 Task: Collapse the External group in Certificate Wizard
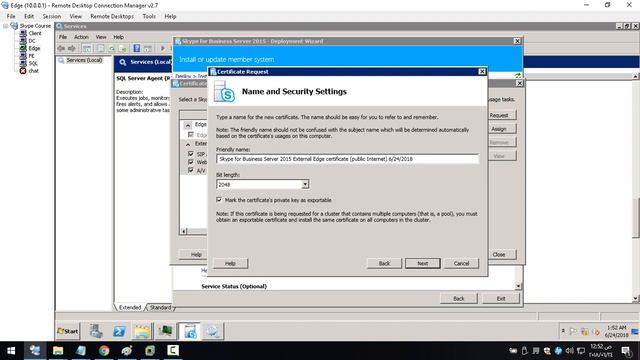[188, 144]
